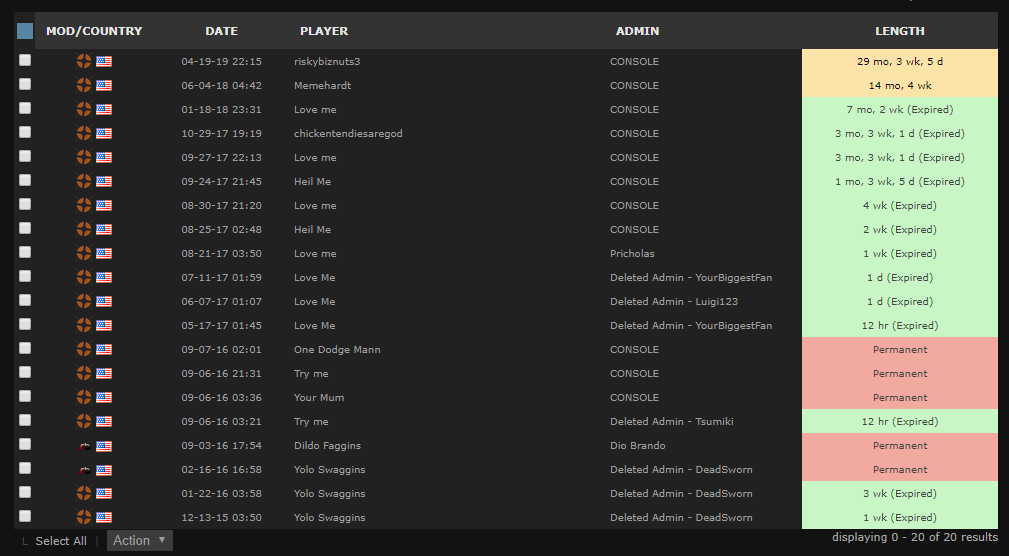Click the TF2 icon on the 12-13-15 03:50 ban

[84, 517]
